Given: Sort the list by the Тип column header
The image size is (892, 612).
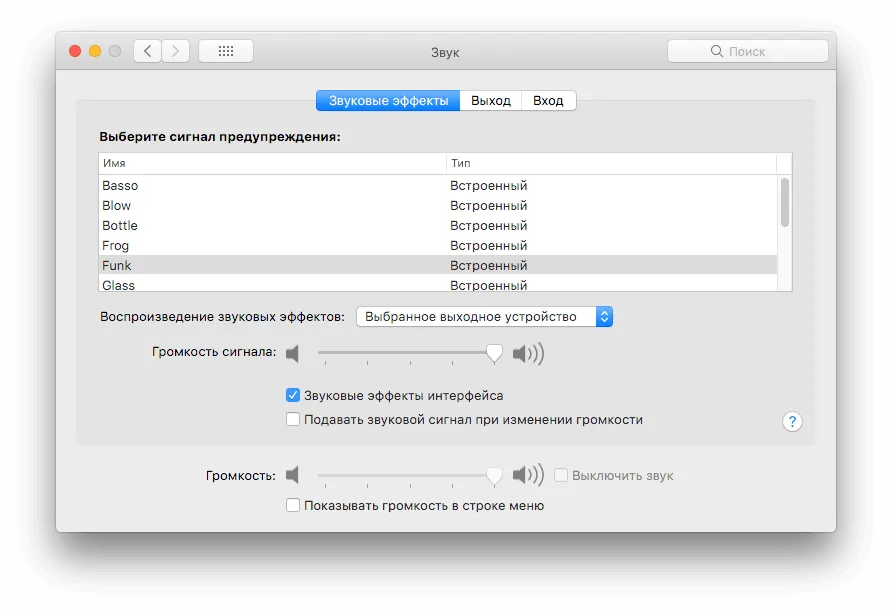Looking at the screenshot, I should pyautogui.click(x=612, y=163).
